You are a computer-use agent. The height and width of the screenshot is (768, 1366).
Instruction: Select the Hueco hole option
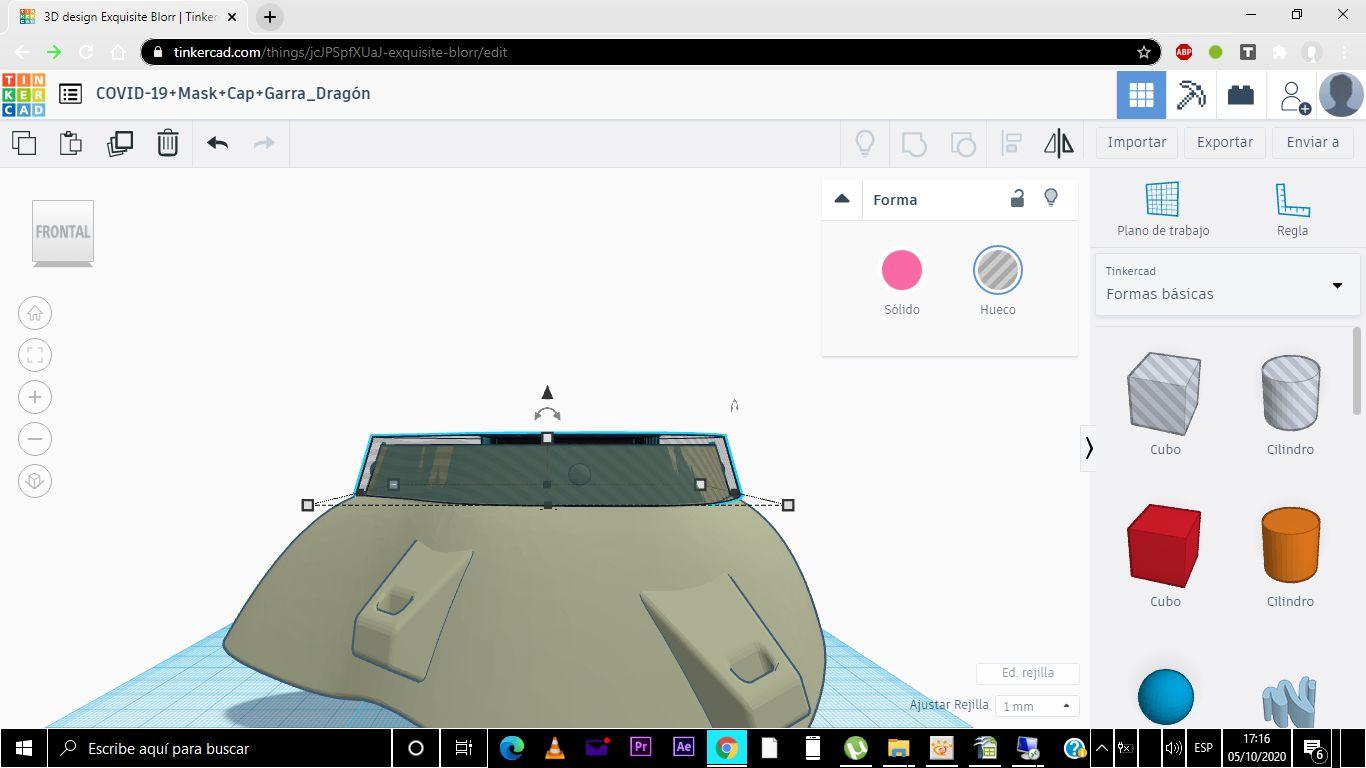click(997, 270)
